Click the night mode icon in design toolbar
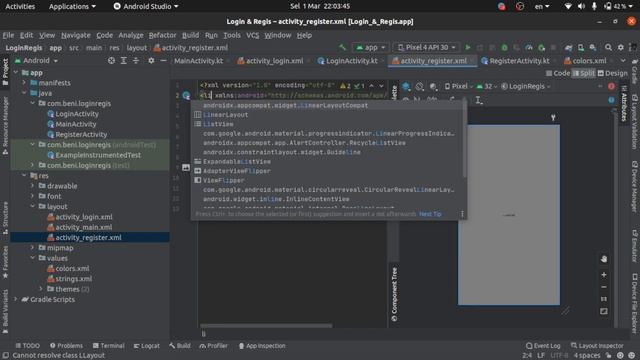Image resolution: width=640 pixels, height=360 pixels. pyautogui.click(x=433, y=86)
